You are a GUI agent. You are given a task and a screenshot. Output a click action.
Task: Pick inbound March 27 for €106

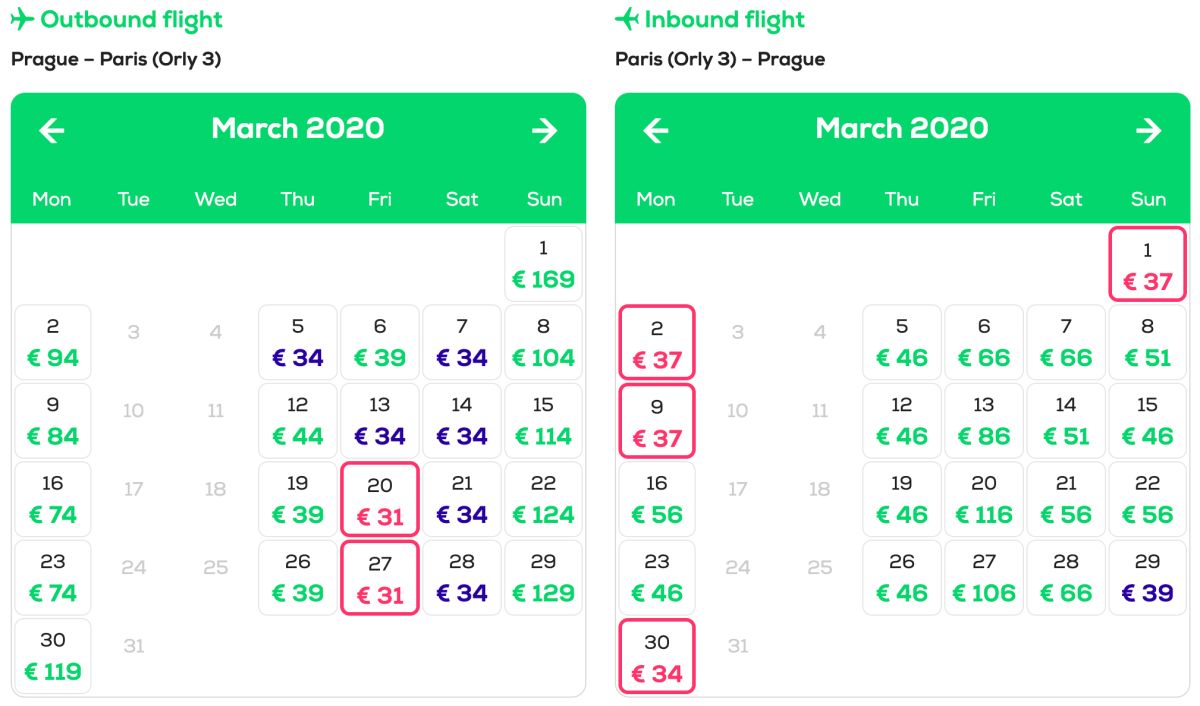pos(984,577)
